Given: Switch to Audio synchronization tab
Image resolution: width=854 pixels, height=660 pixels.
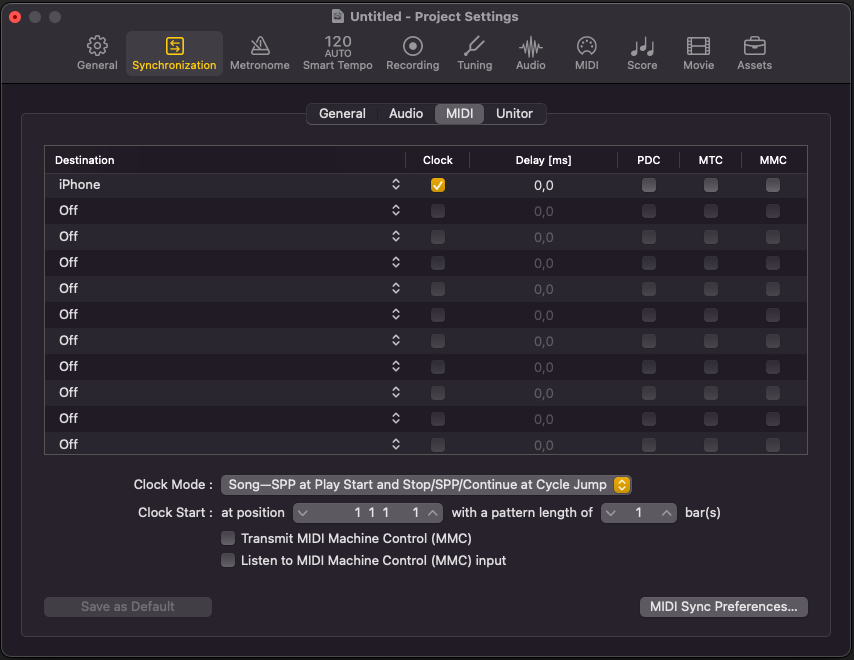Looking at the screenshot, I should [x=406, y=114].
